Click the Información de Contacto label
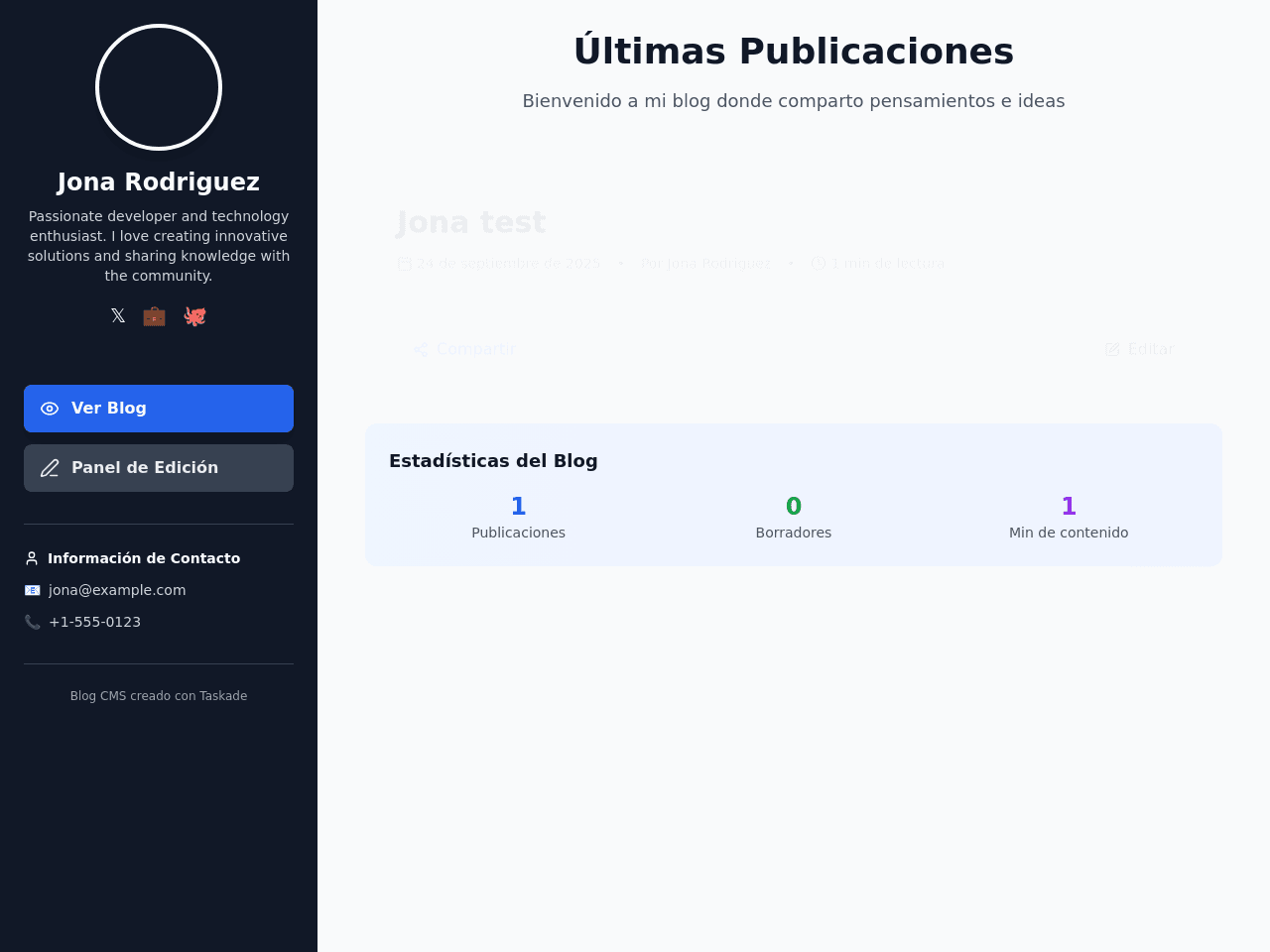This screenshot has width=1270, height=952. point(144,558)
